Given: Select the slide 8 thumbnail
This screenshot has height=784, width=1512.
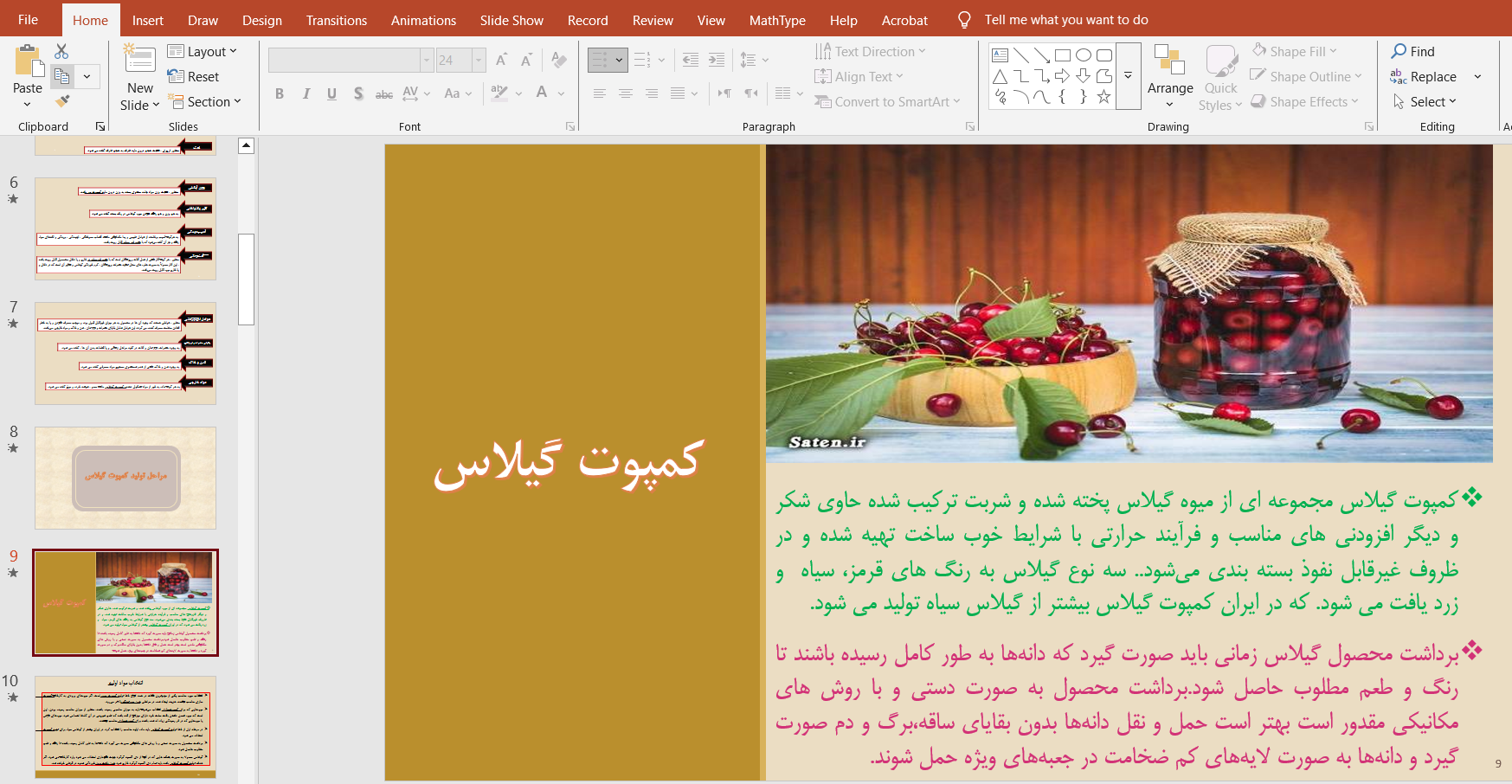Looking at the screenshot, I should tap(125, 478).
